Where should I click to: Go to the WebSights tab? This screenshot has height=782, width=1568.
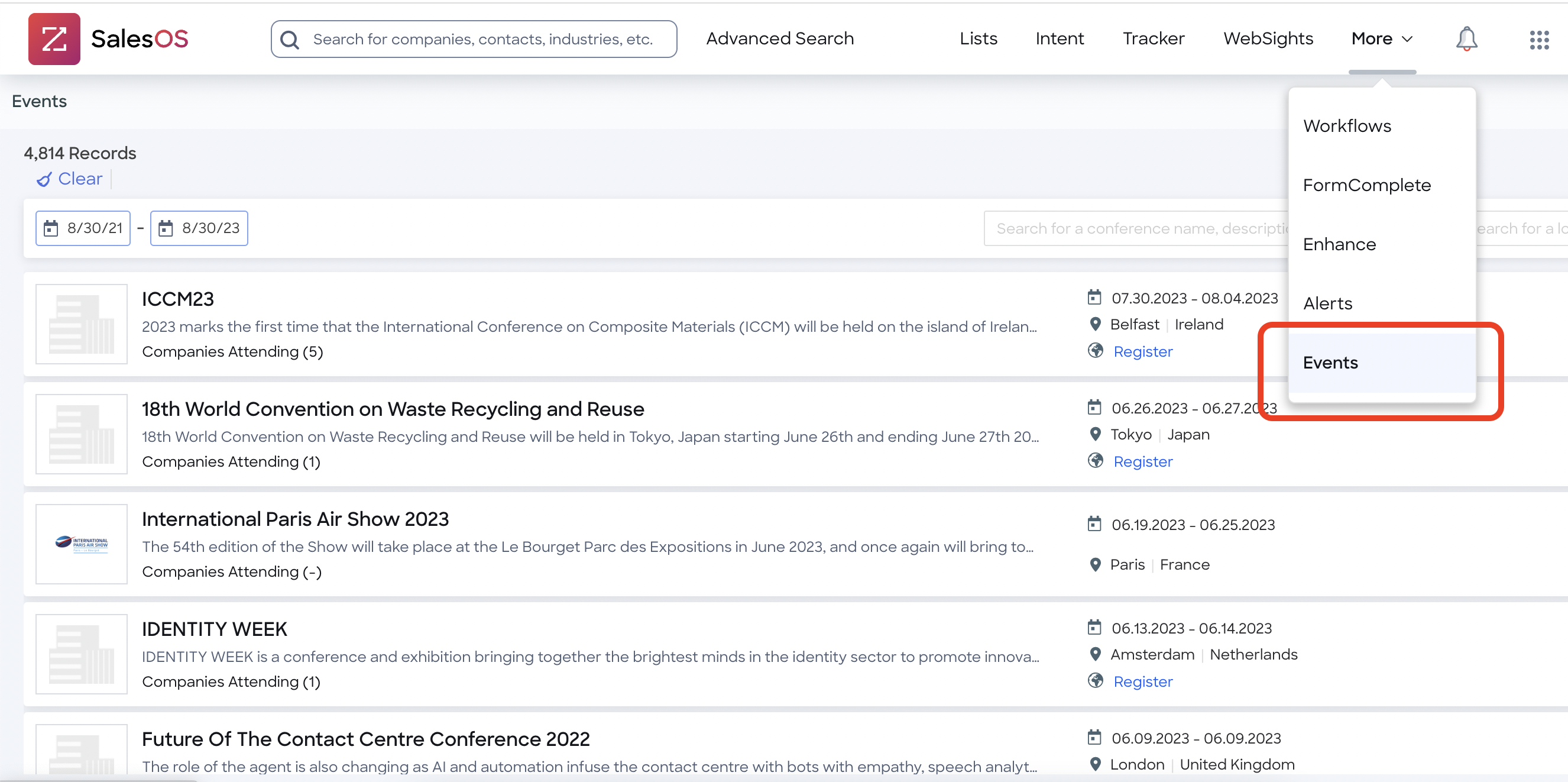coord(1268,39)
